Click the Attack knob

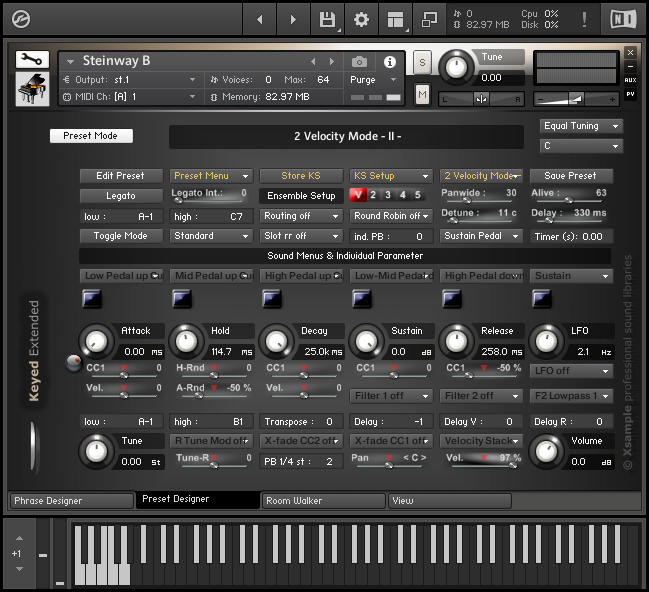coord(96,342)
